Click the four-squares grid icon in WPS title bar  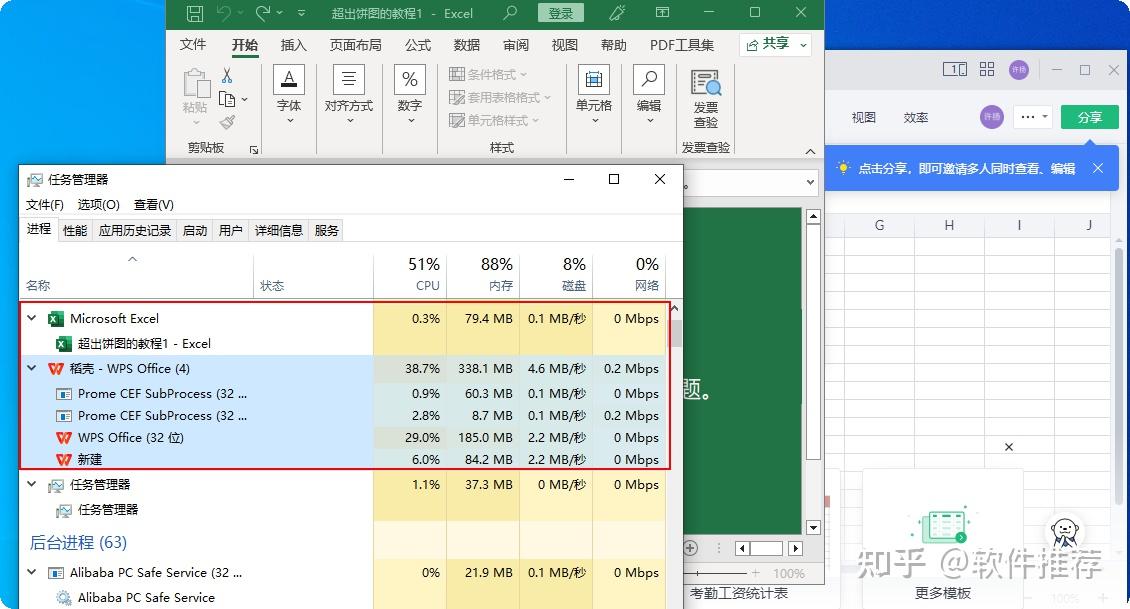tap(987, 69)
